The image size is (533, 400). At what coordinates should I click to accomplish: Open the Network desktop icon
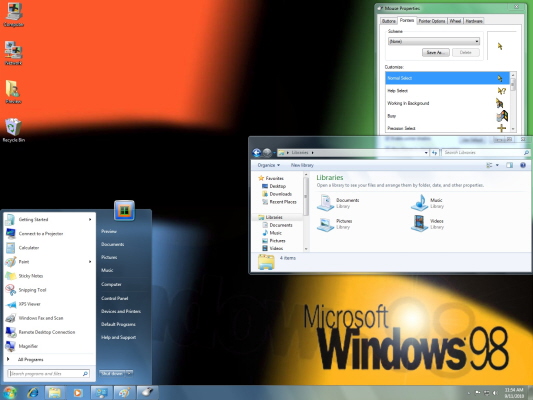(x=13, y=53)
